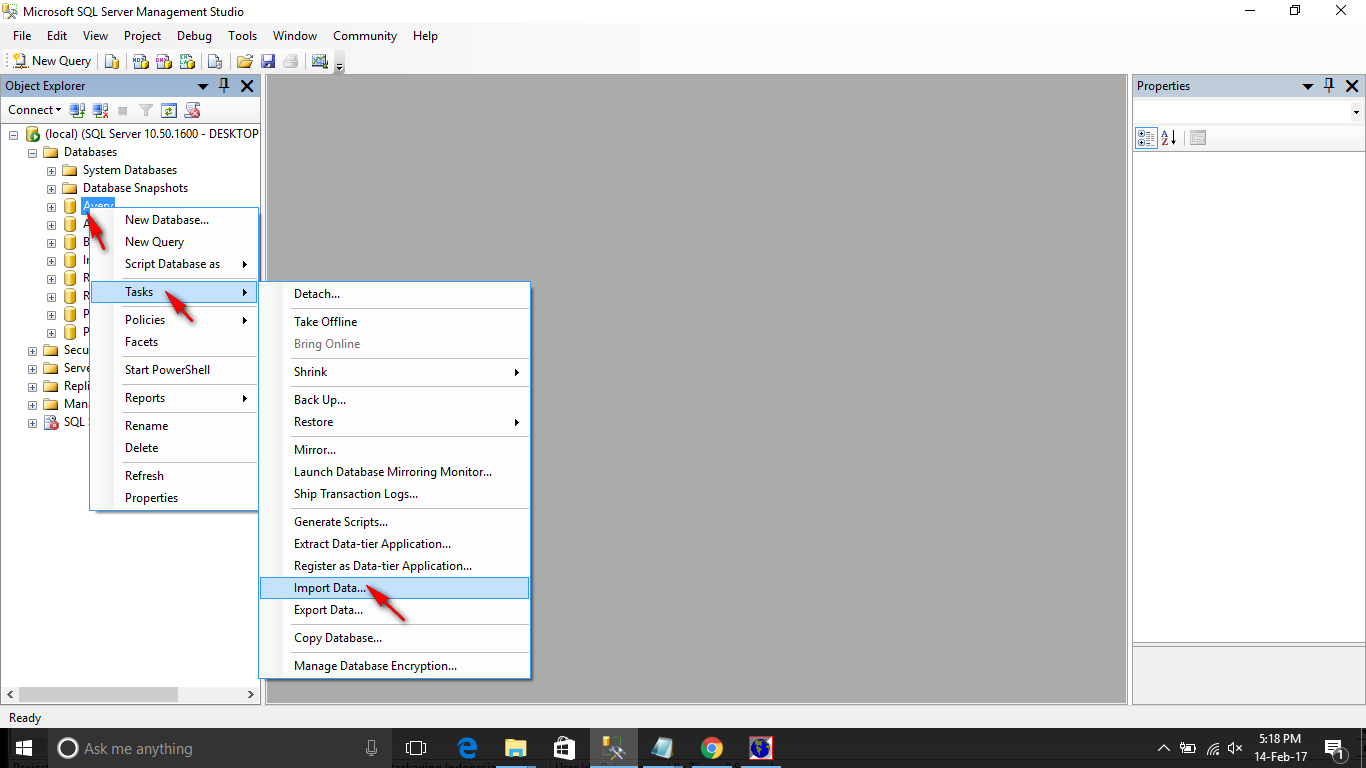Select the Analysis Services MDX Query icon
The image size is (1366, 768).
140,61
